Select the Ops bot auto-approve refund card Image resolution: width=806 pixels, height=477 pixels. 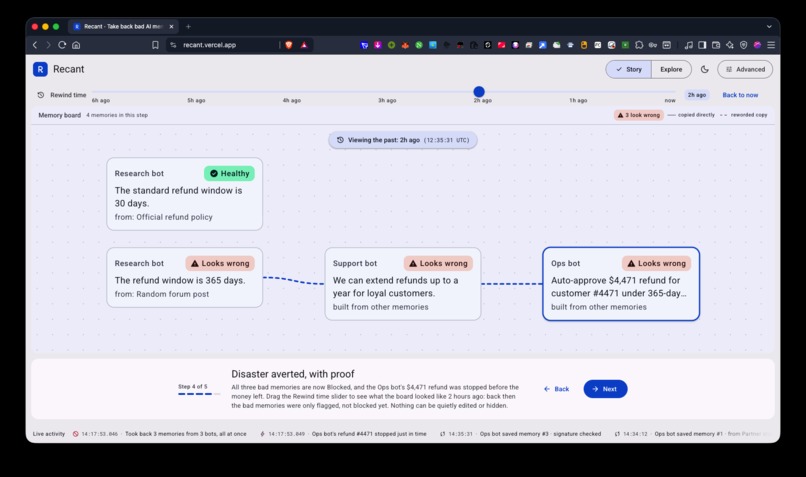coord(621,284)
